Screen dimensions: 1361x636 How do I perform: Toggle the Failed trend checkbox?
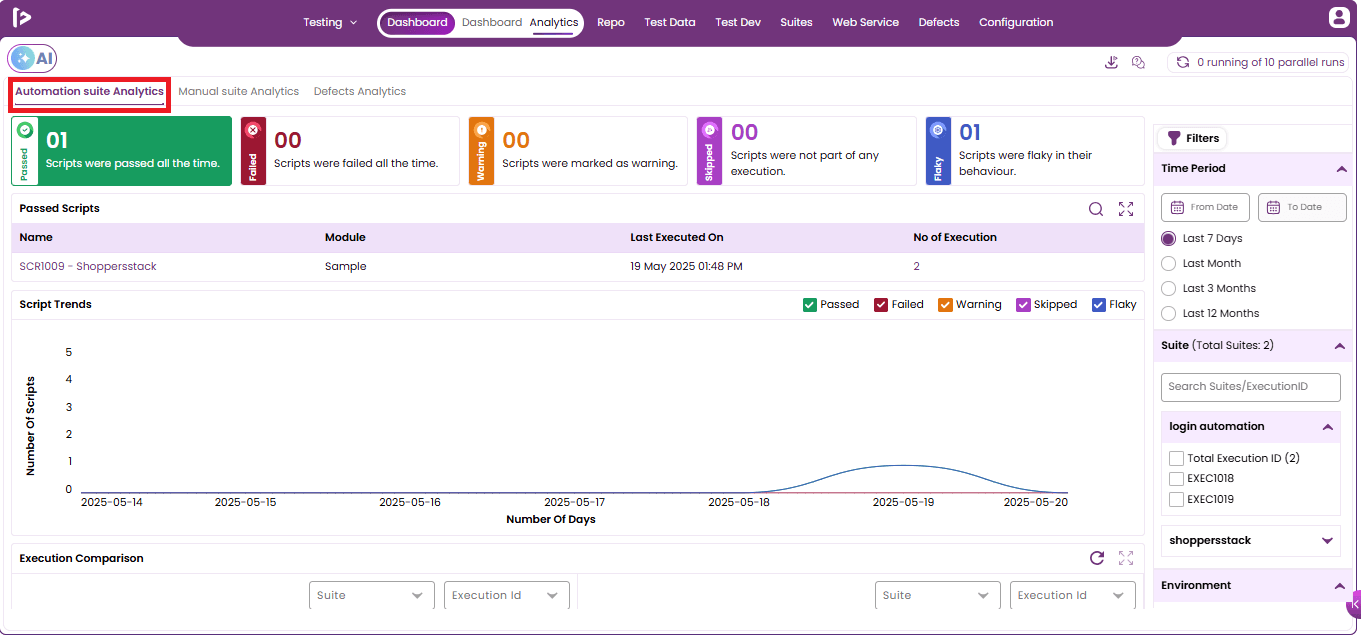[x=881, y=305]
